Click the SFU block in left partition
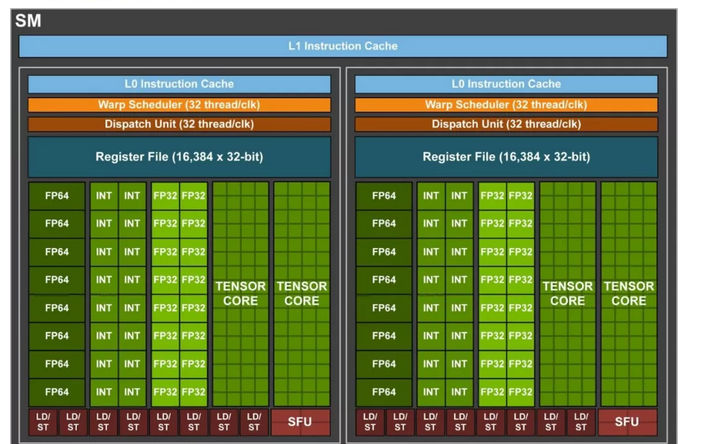This screenshot has height=444, width=715. pyautogui.click(x=300, y=422)
